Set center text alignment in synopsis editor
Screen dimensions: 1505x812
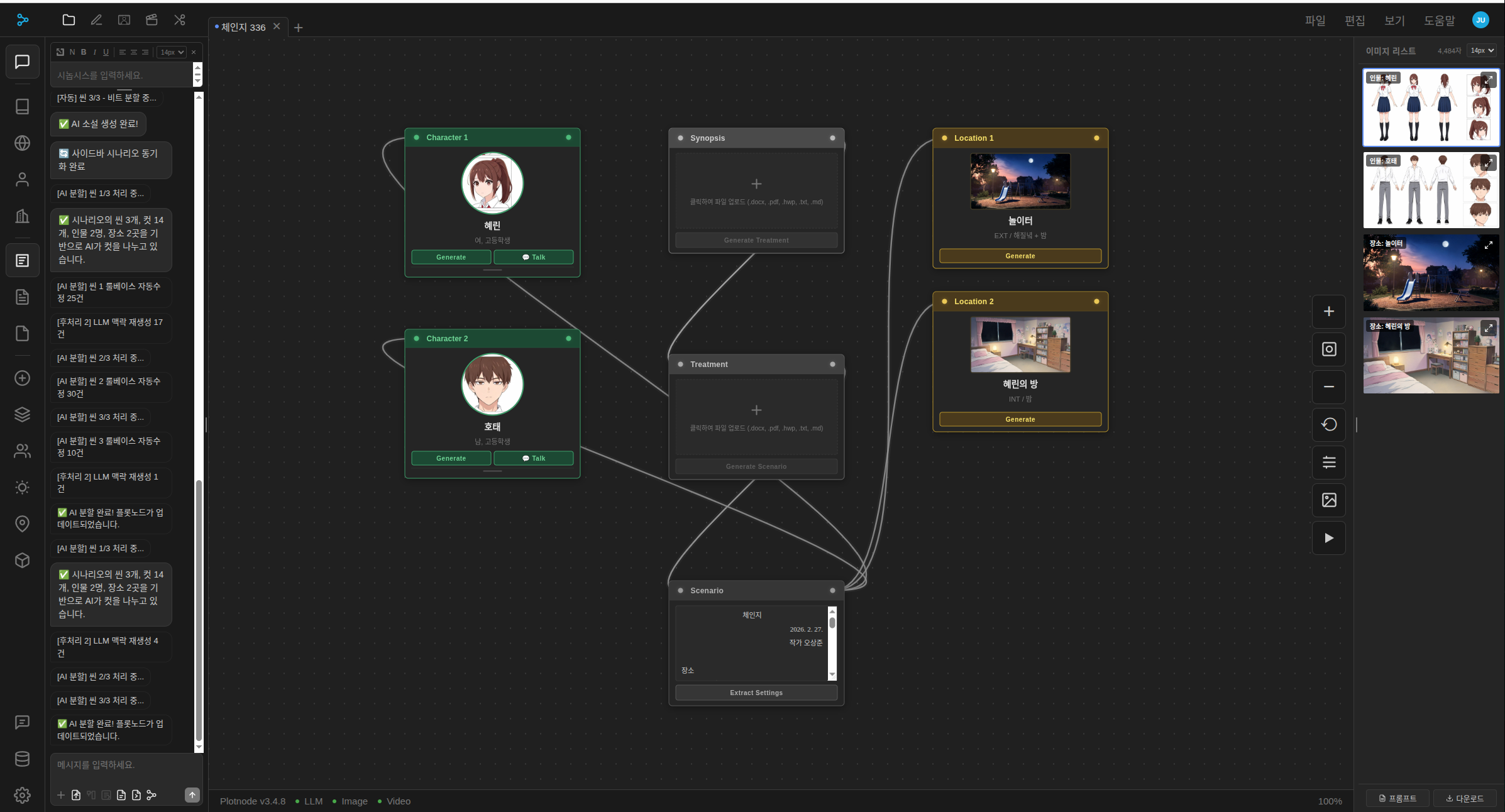[x=134, y=52]
